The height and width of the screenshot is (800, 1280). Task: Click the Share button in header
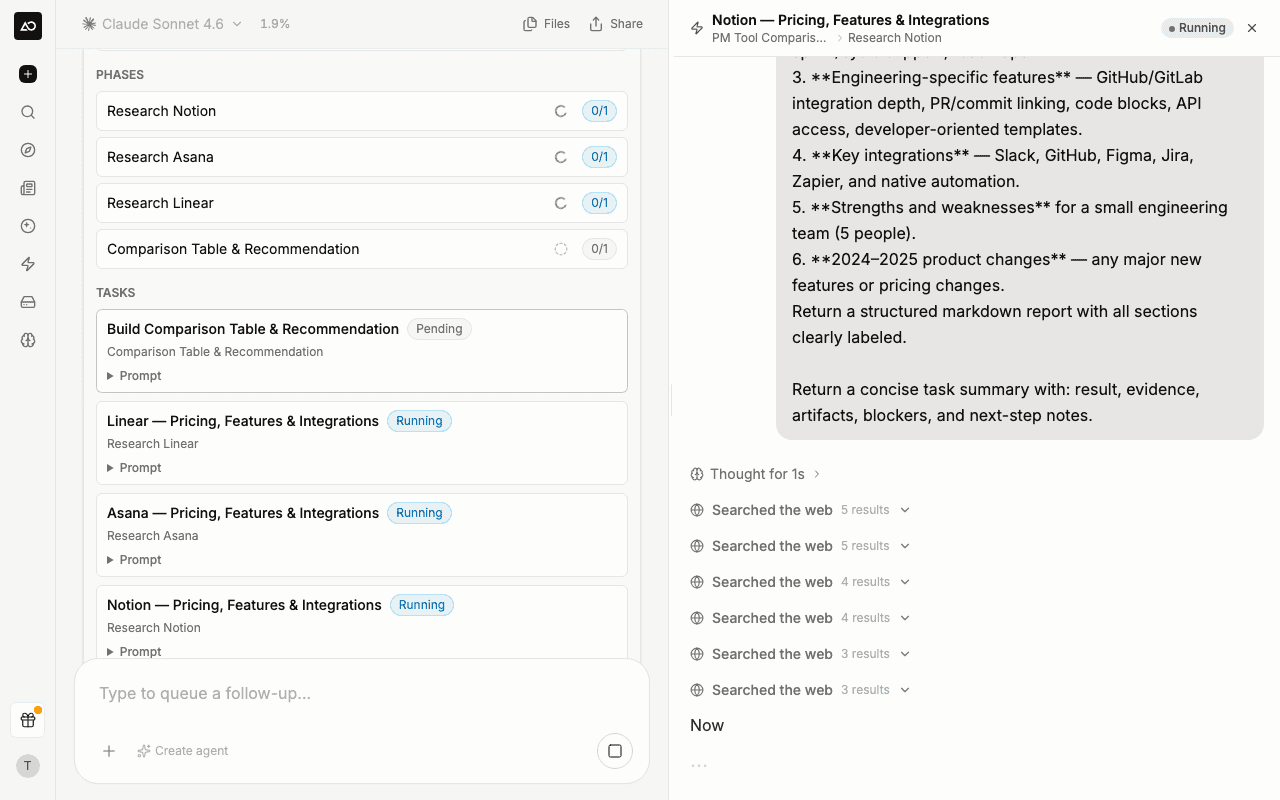point(616,24)
